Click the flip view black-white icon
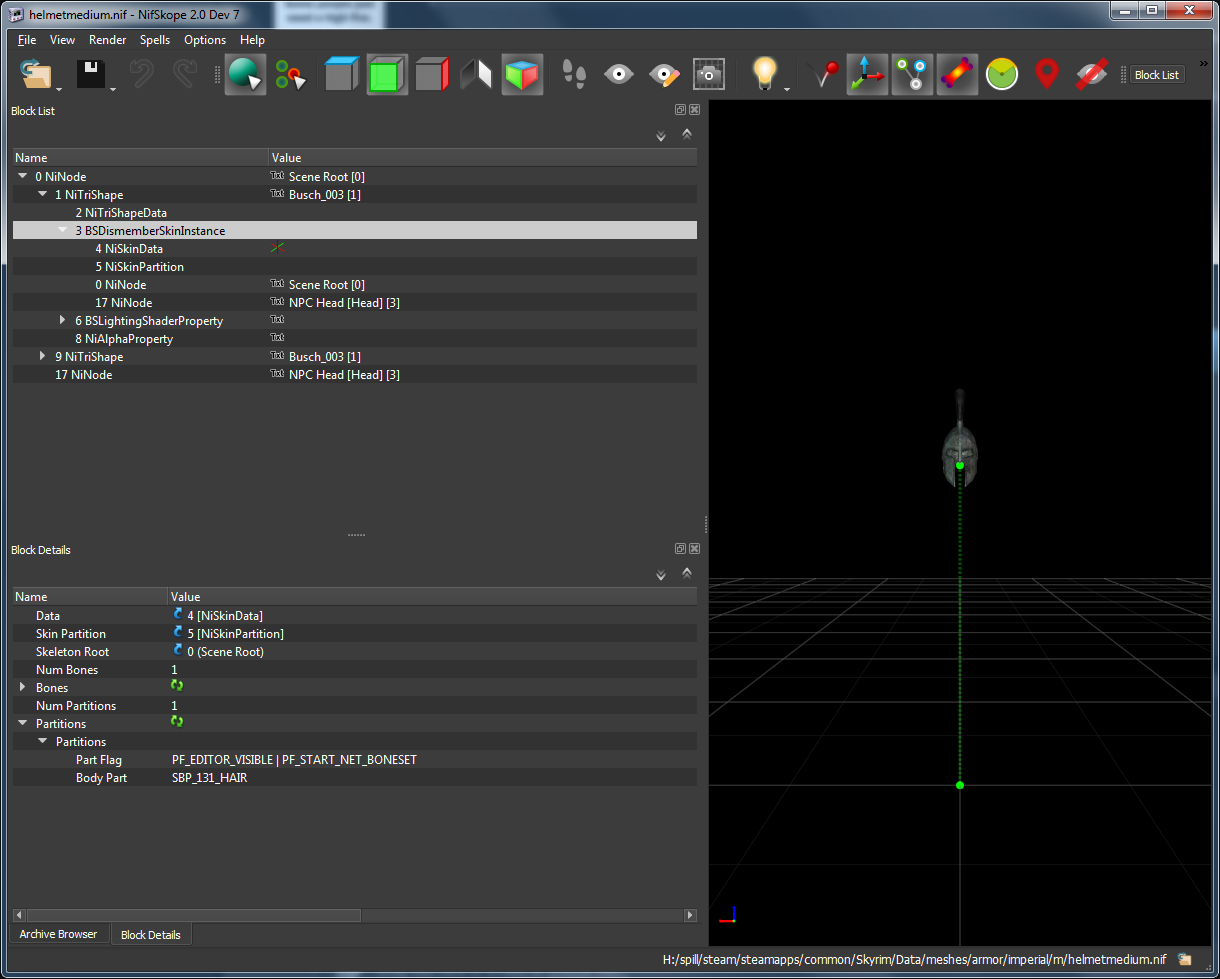This screenshot has width=1220, height=979. [476, 74]
